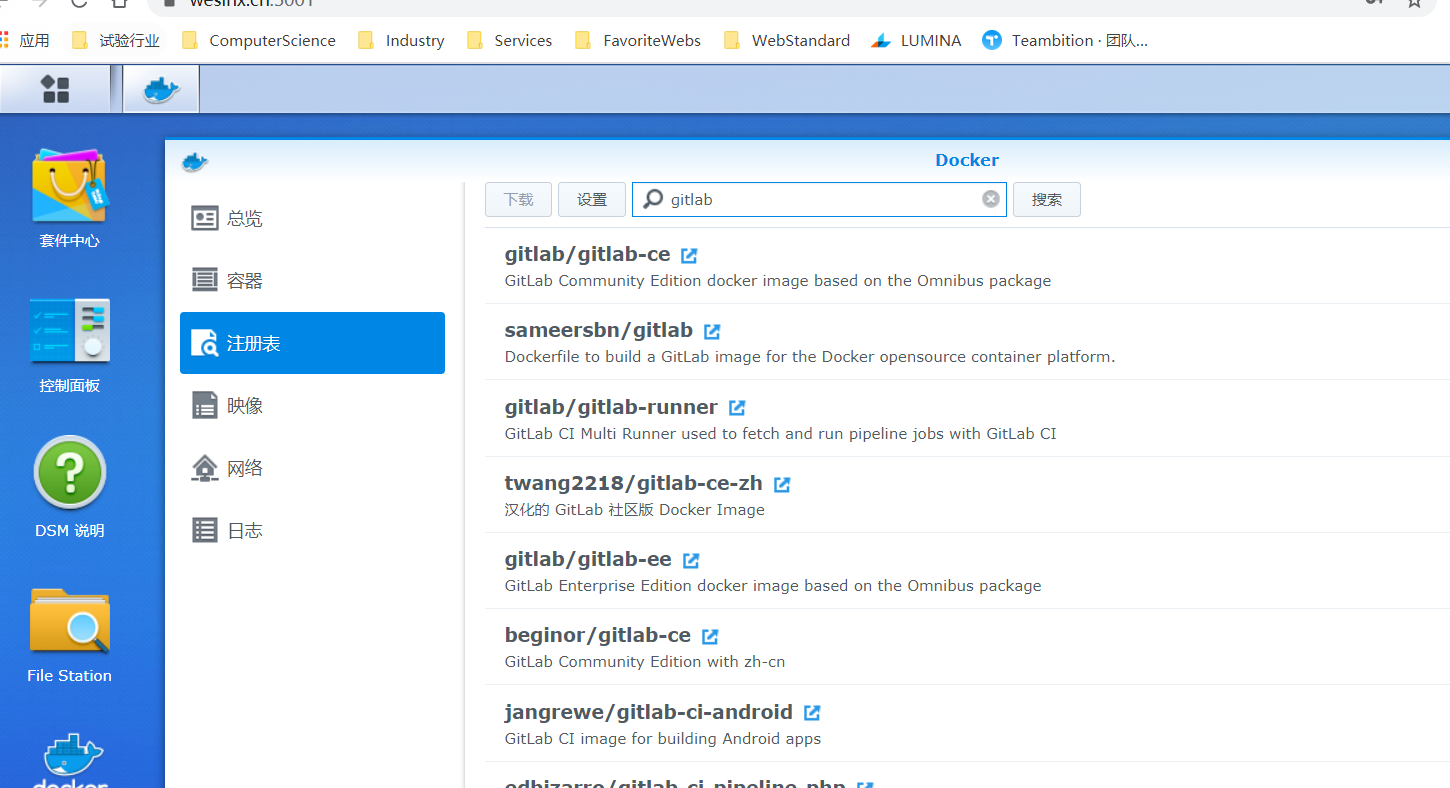Select the sameersbn/gitlab image title
Screen dimensions: 1450x788
click(599, 331)
